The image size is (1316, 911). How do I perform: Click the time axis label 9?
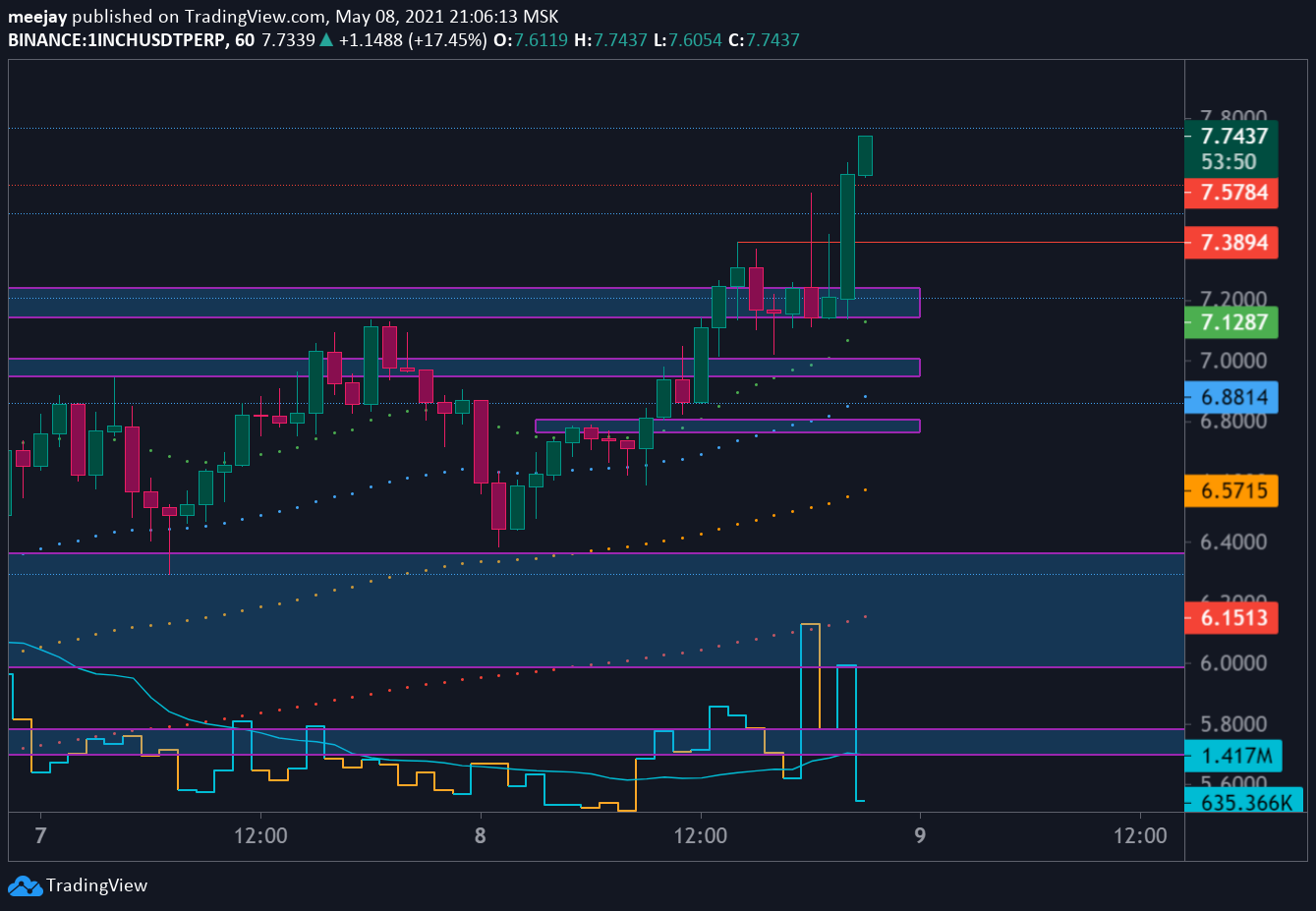point(920,836)
